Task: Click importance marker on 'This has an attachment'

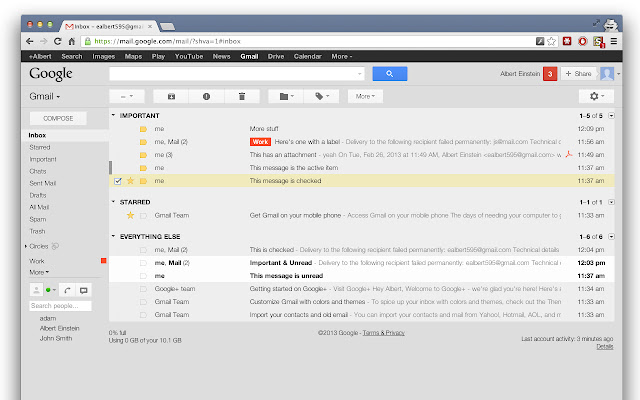Action: pyautogui.click(x=143, y=155)
